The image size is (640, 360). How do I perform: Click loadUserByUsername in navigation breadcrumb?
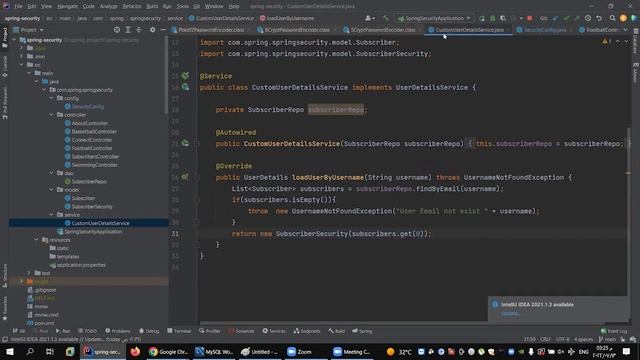point(287,18)
